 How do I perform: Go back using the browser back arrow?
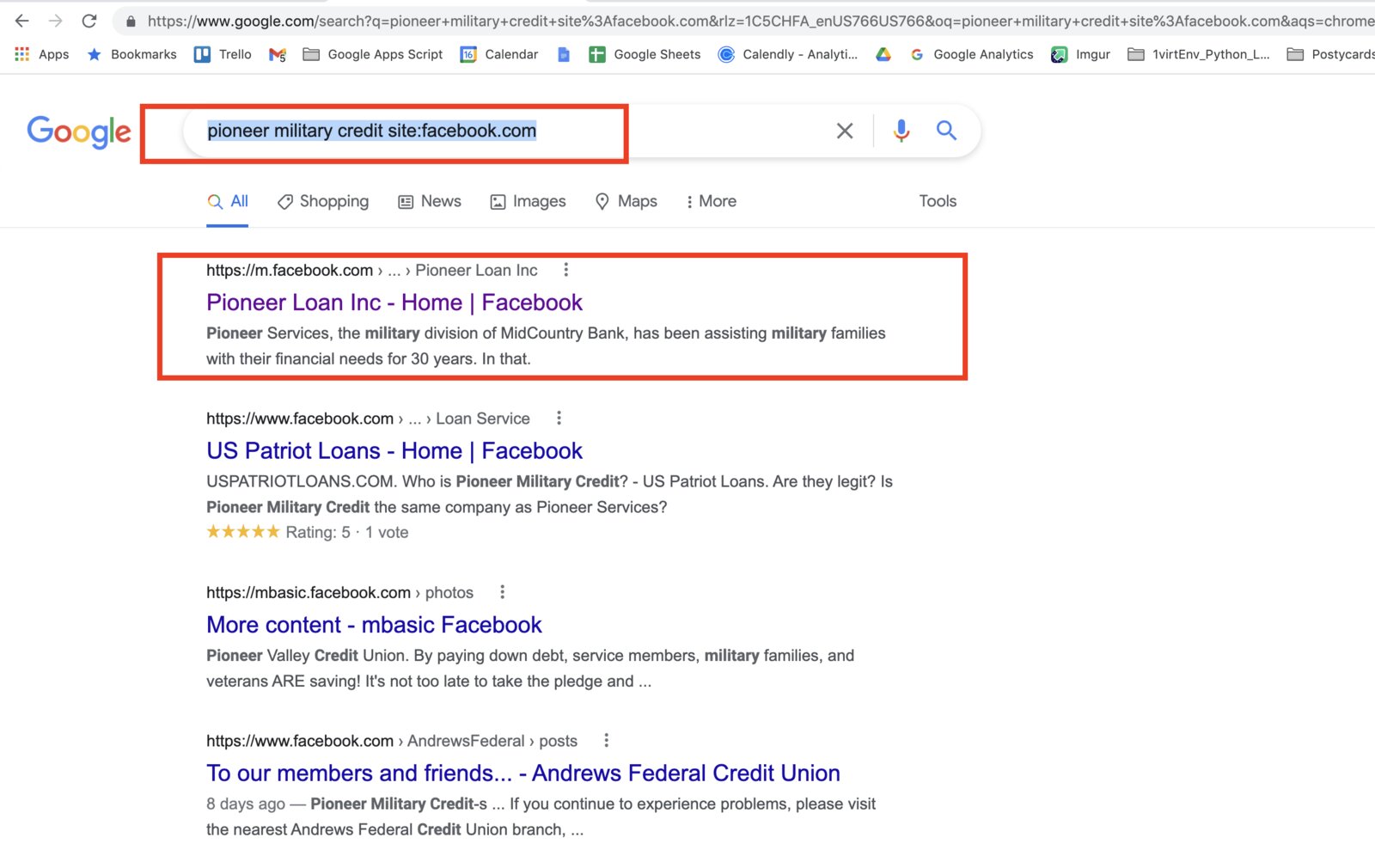22,21
